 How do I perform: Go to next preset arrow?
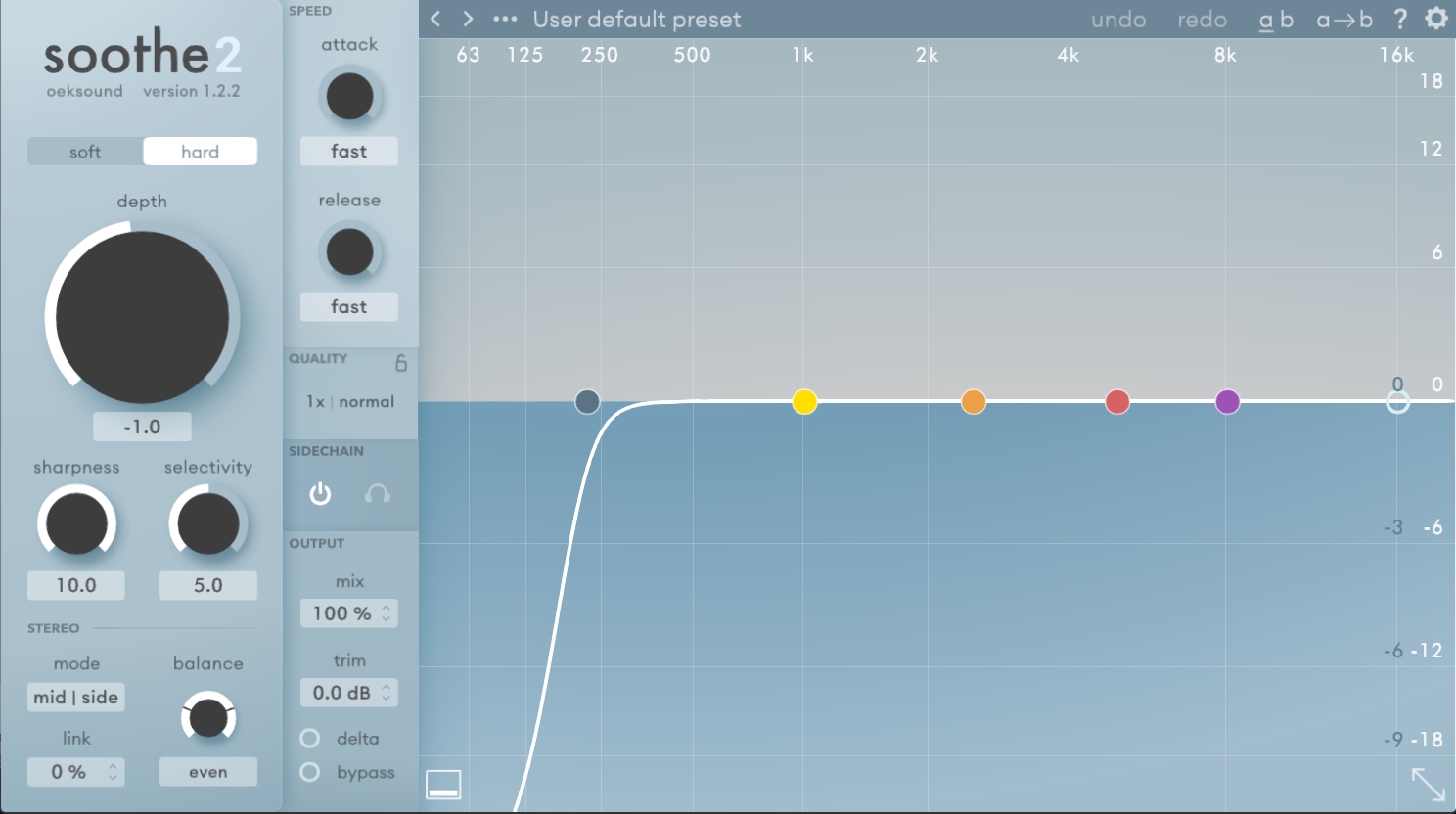pos(468,19)
